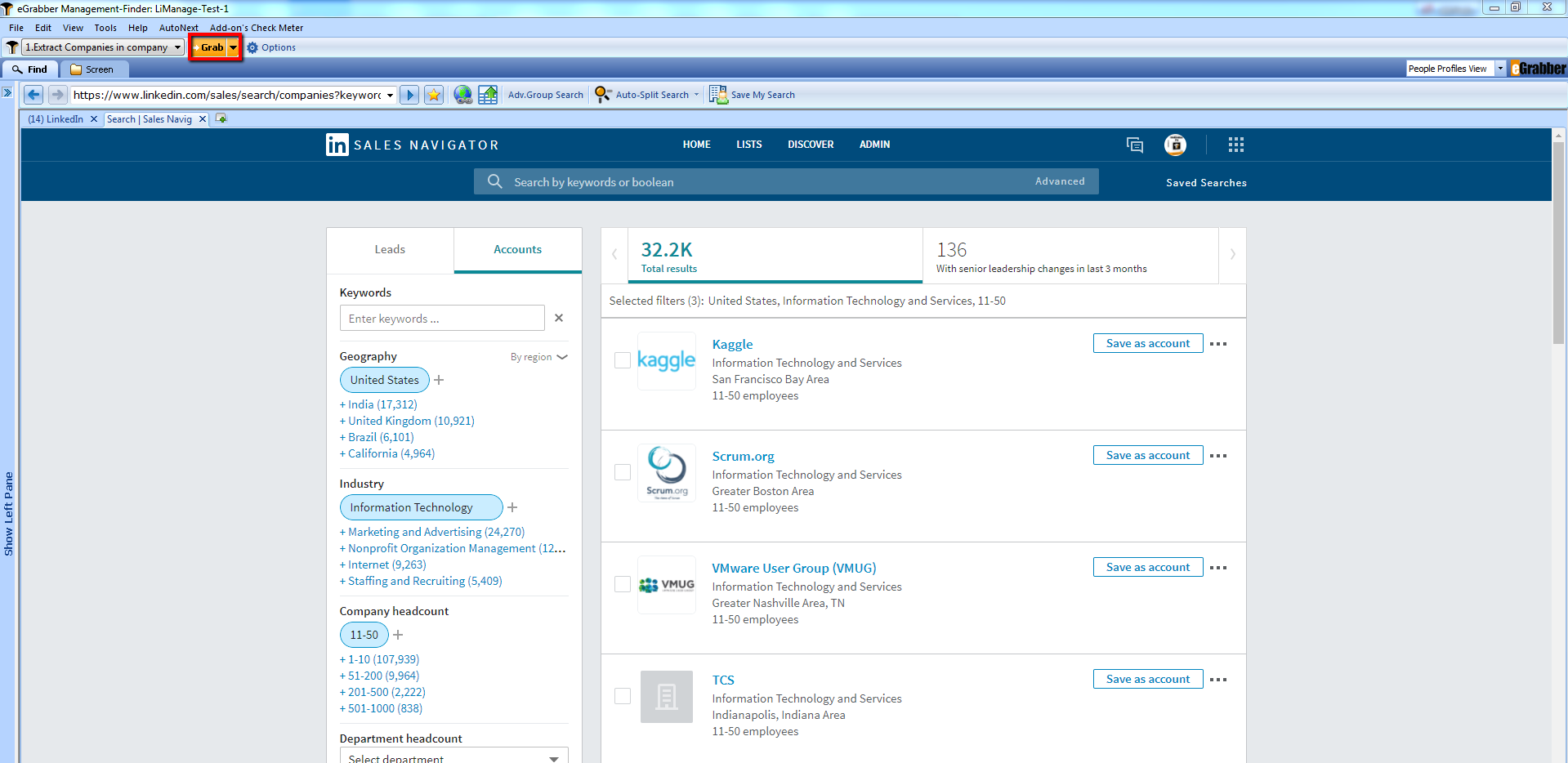Open the Grab dropdown arrow
1568x763 pixels.
[233, 47]
